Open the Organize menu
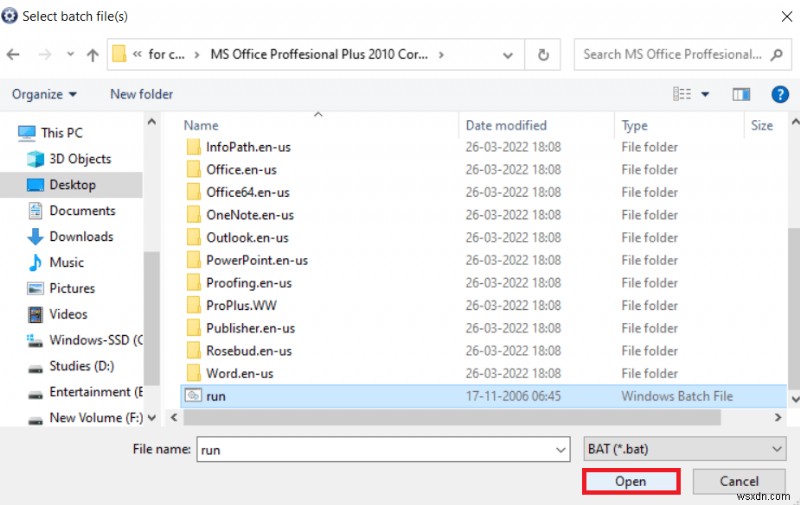The height and width of the screenshot is (505, 800). coord(44,94)
